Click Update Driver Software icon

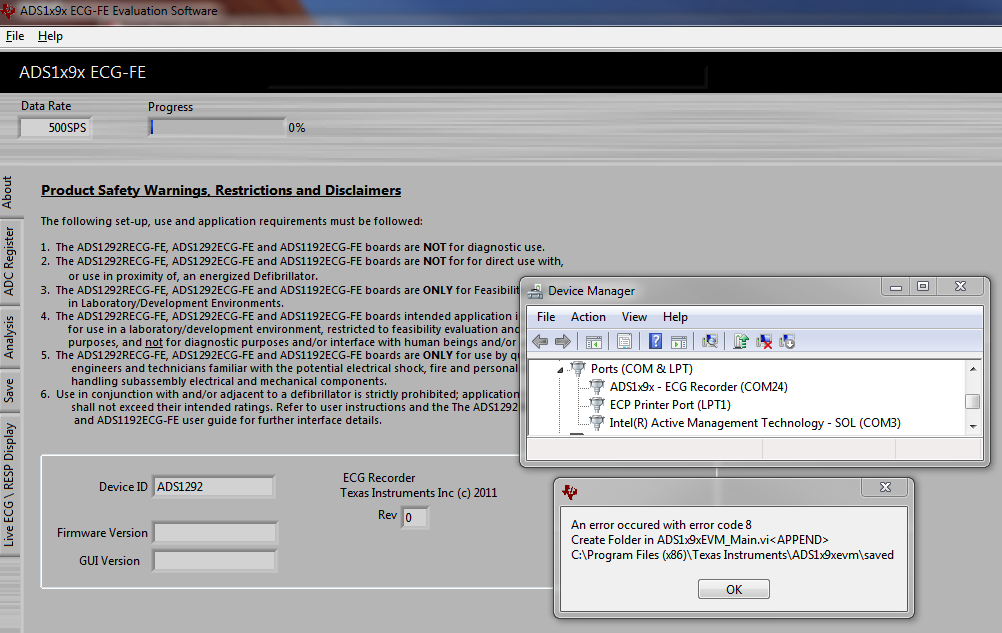[x=741, y=342]
